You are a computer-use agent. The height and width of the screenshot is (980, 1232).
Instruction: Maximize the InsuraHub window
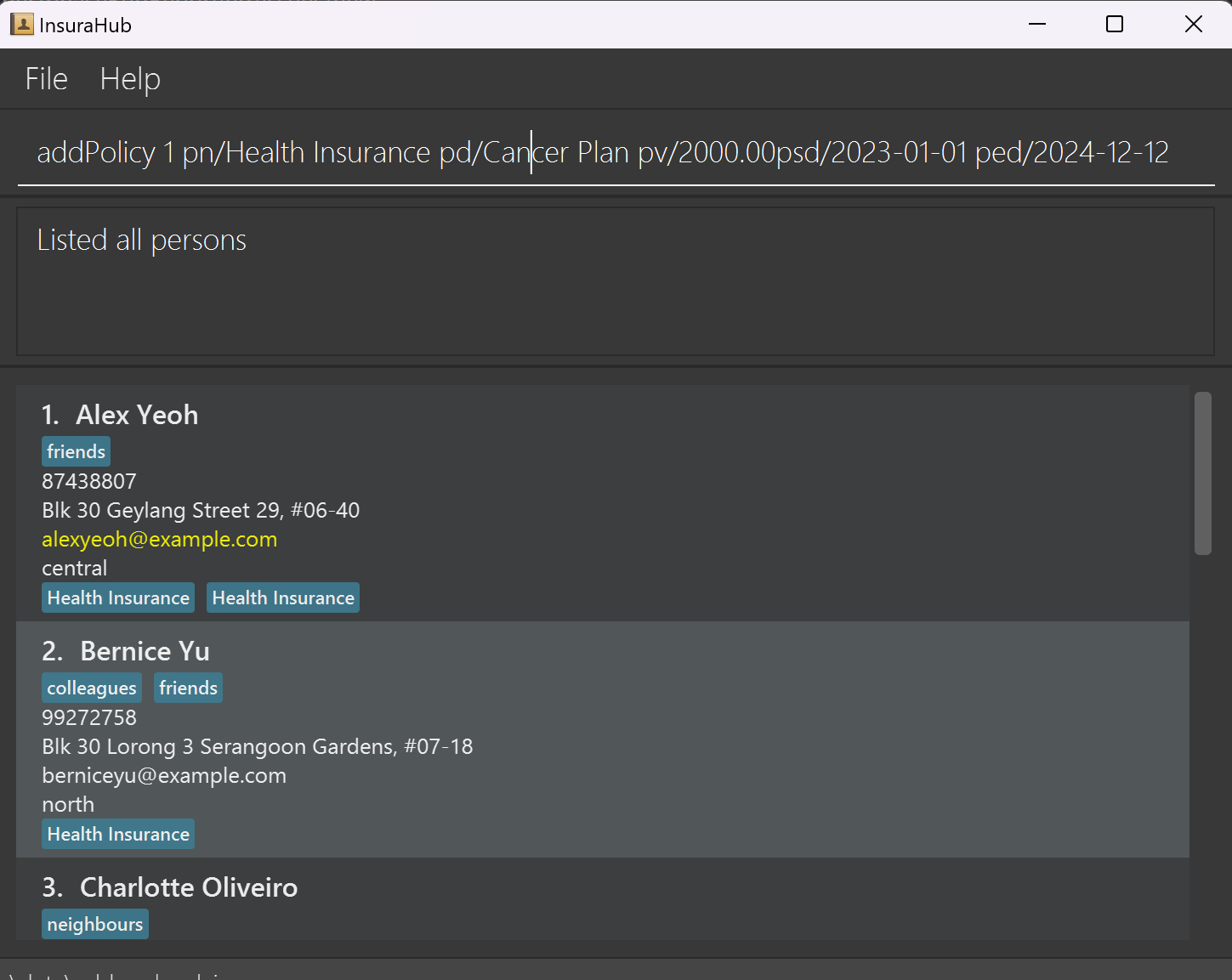(x=1115, y=25)
